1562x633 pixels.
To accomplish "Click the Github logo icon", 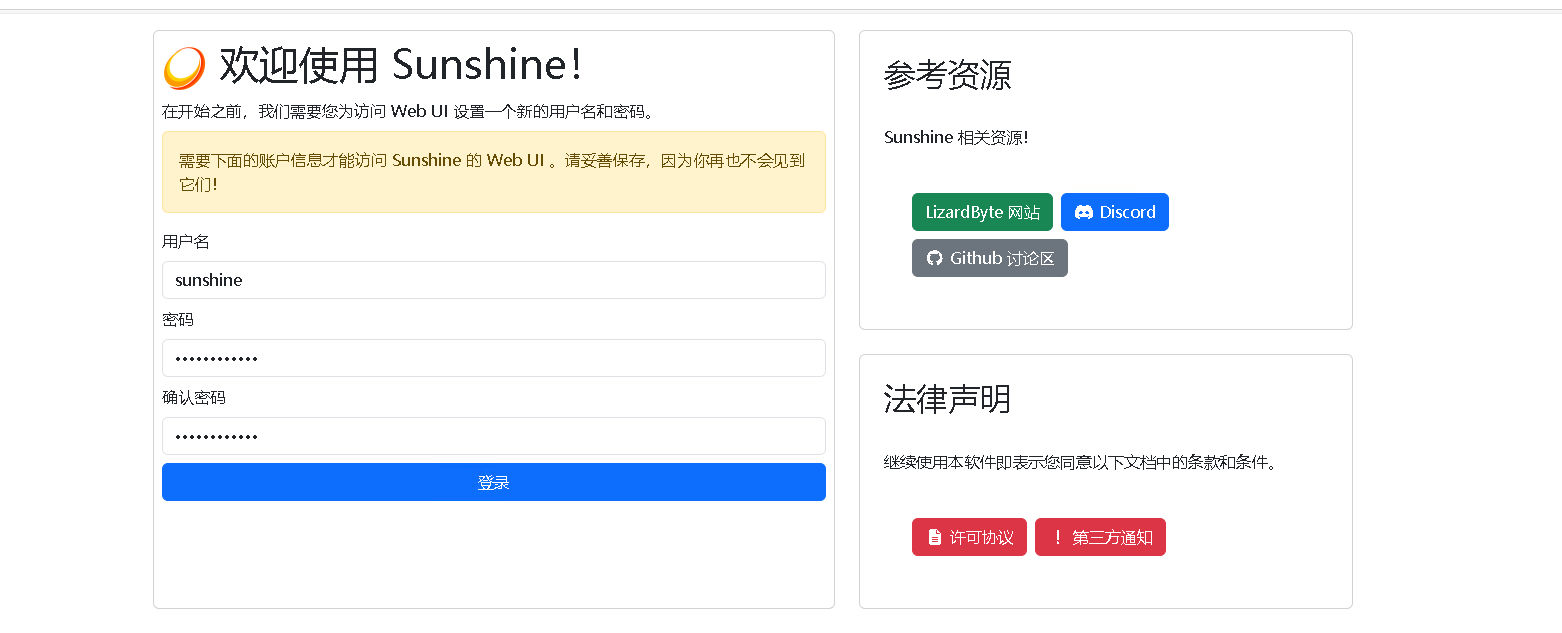I will [x=934, y=258].
